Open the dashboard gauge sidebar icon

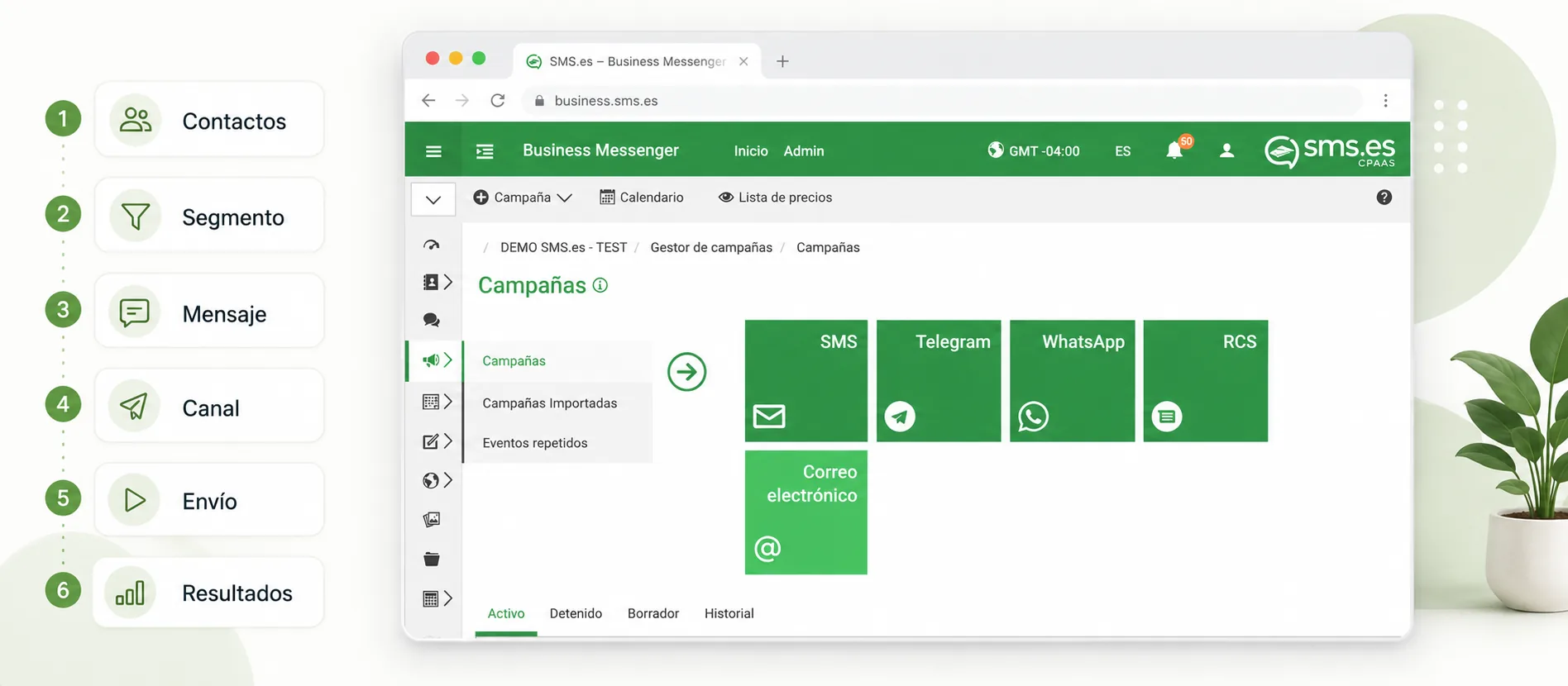click(x=431, y=245)
